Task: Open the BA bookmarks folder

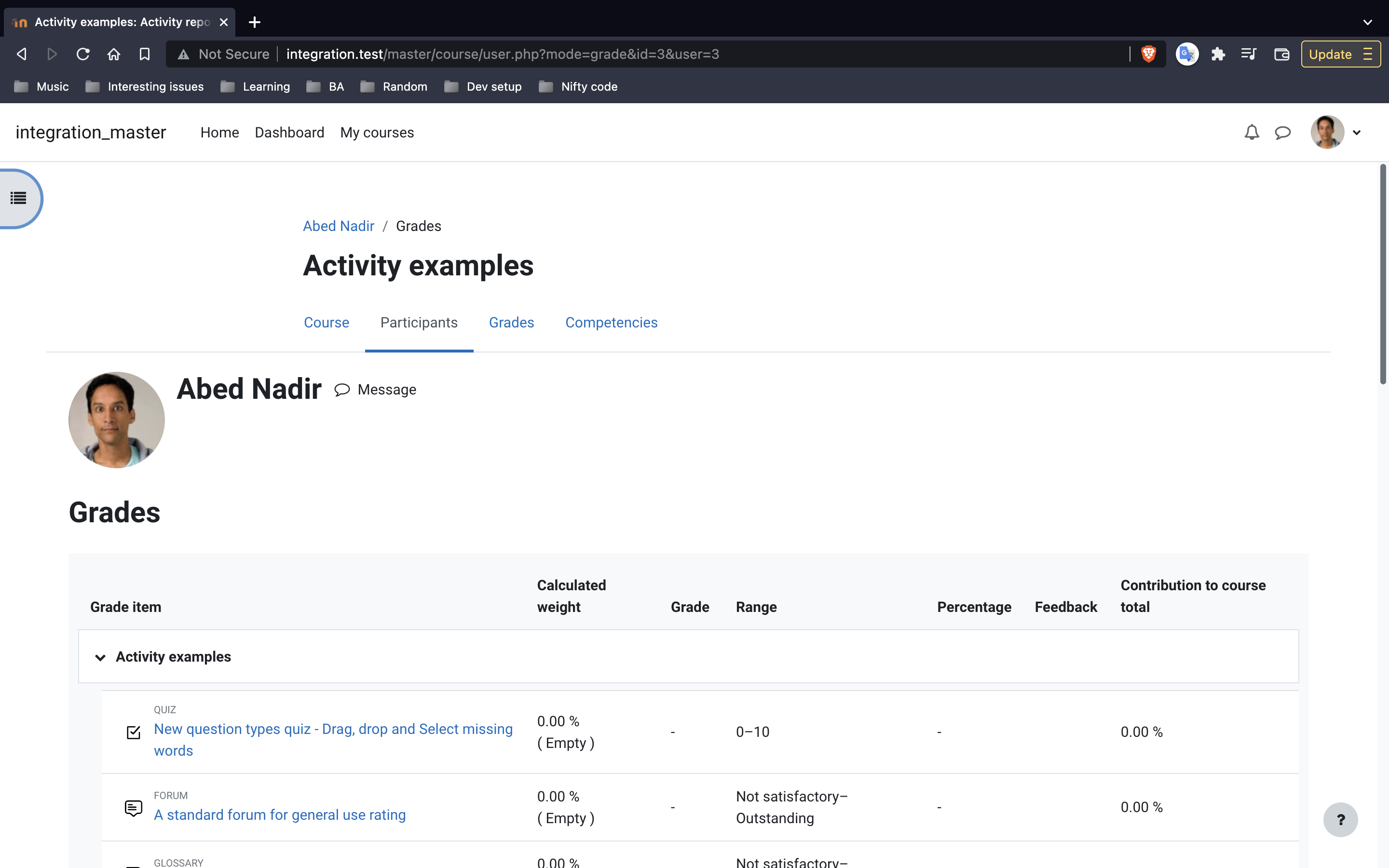Action: (325, 87)
